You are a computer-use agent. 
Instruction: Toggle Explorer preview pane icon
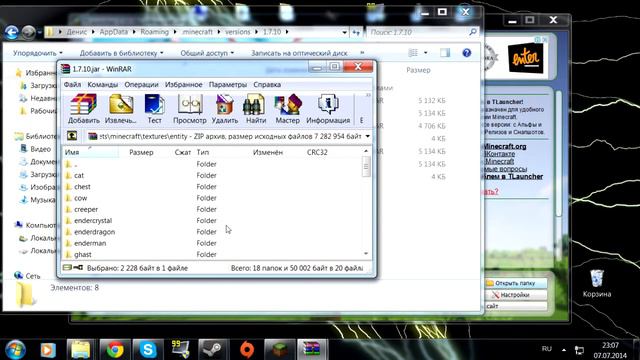point(445,53)
